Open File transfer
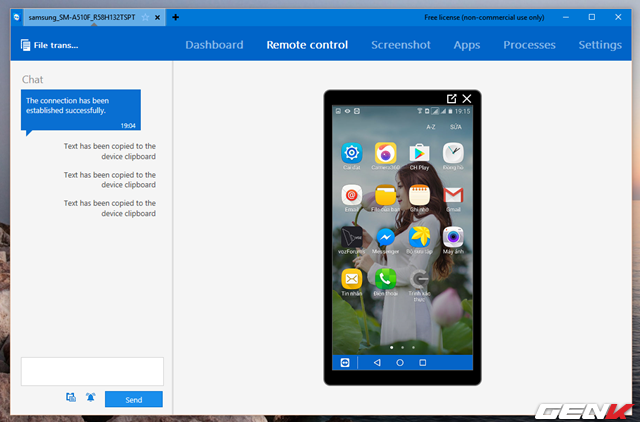 point(49,45)
